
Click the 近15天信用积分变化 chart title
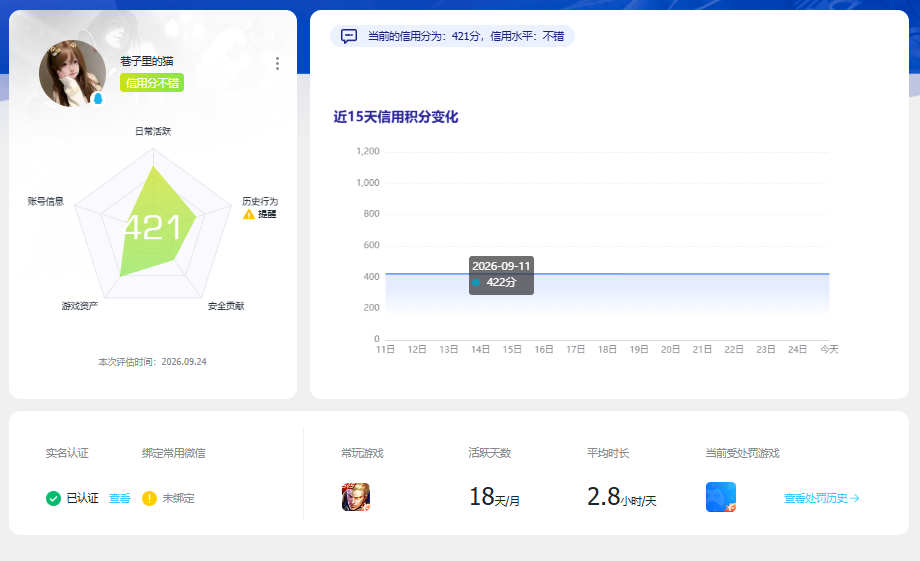coord(396,117)
